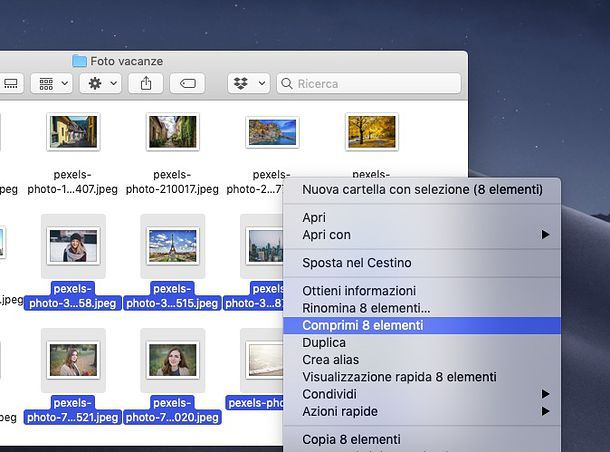Click the Ricerca search field
The height and width of the screenshot is (452, 610).
coord(369,83)
